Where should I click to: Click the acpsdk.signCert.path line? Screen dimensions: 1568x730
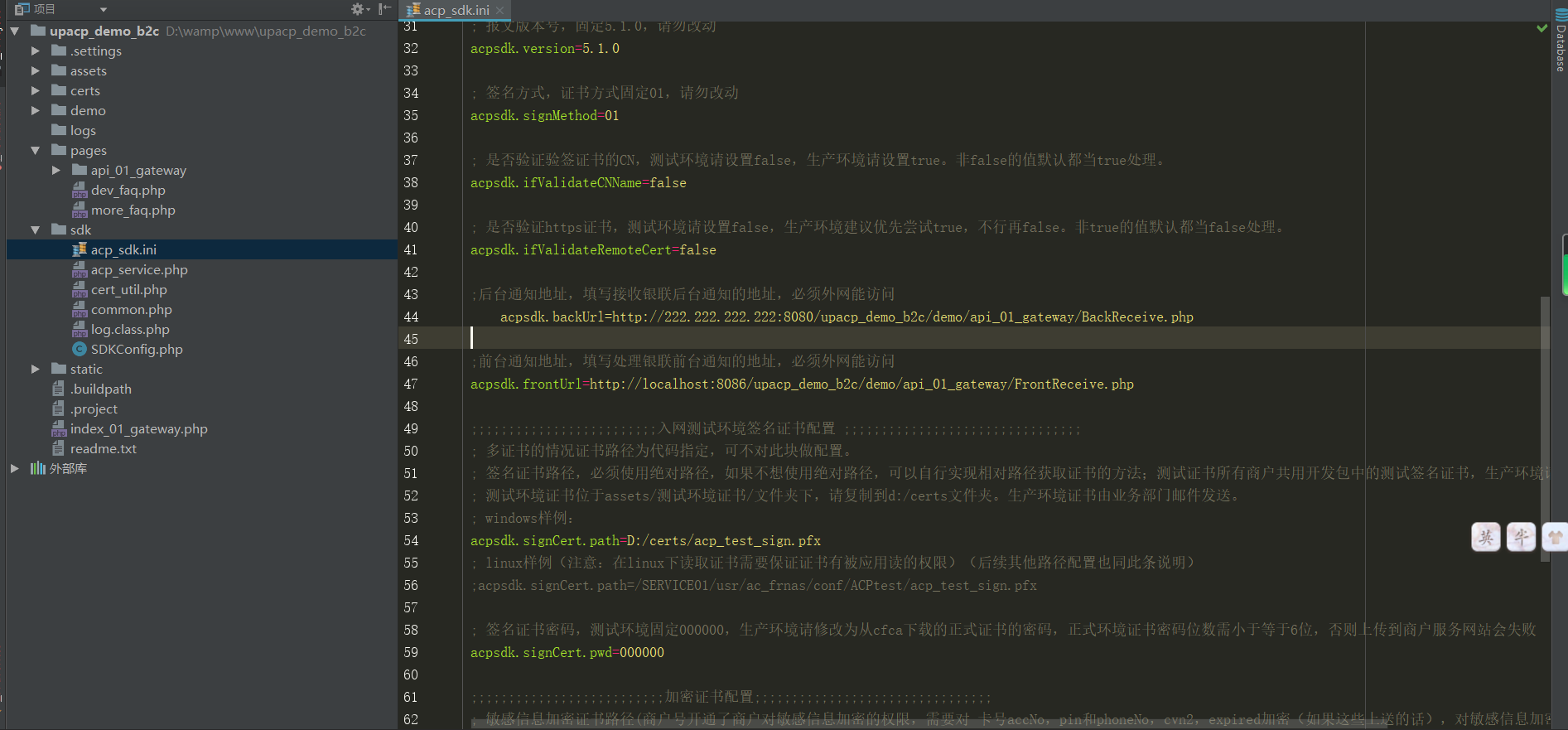645,541
